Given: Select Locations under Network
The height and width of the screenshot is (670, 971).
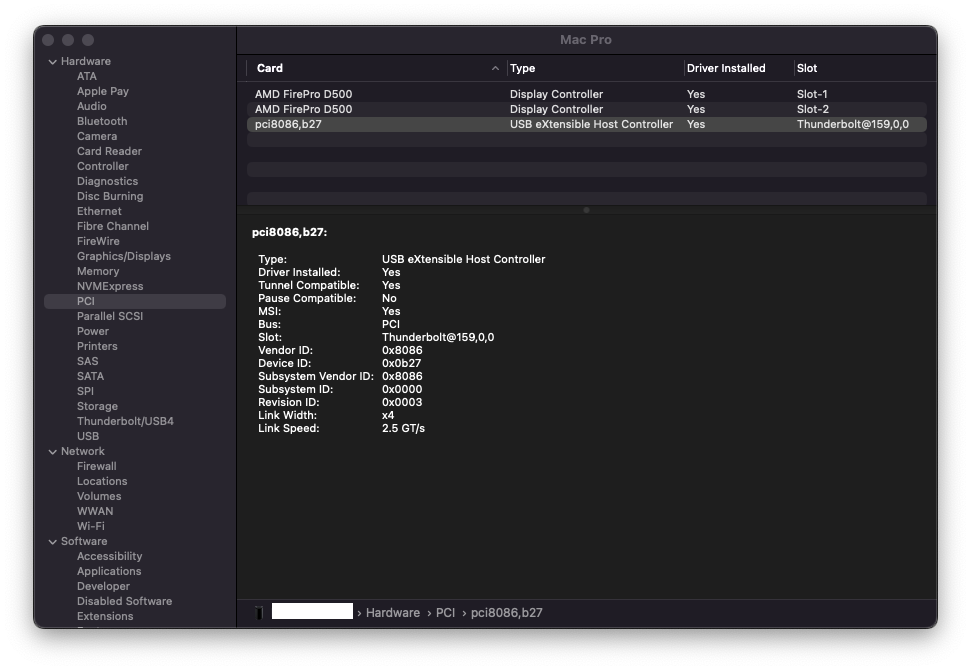Looking at the screenshot, I should coord(102,481).
